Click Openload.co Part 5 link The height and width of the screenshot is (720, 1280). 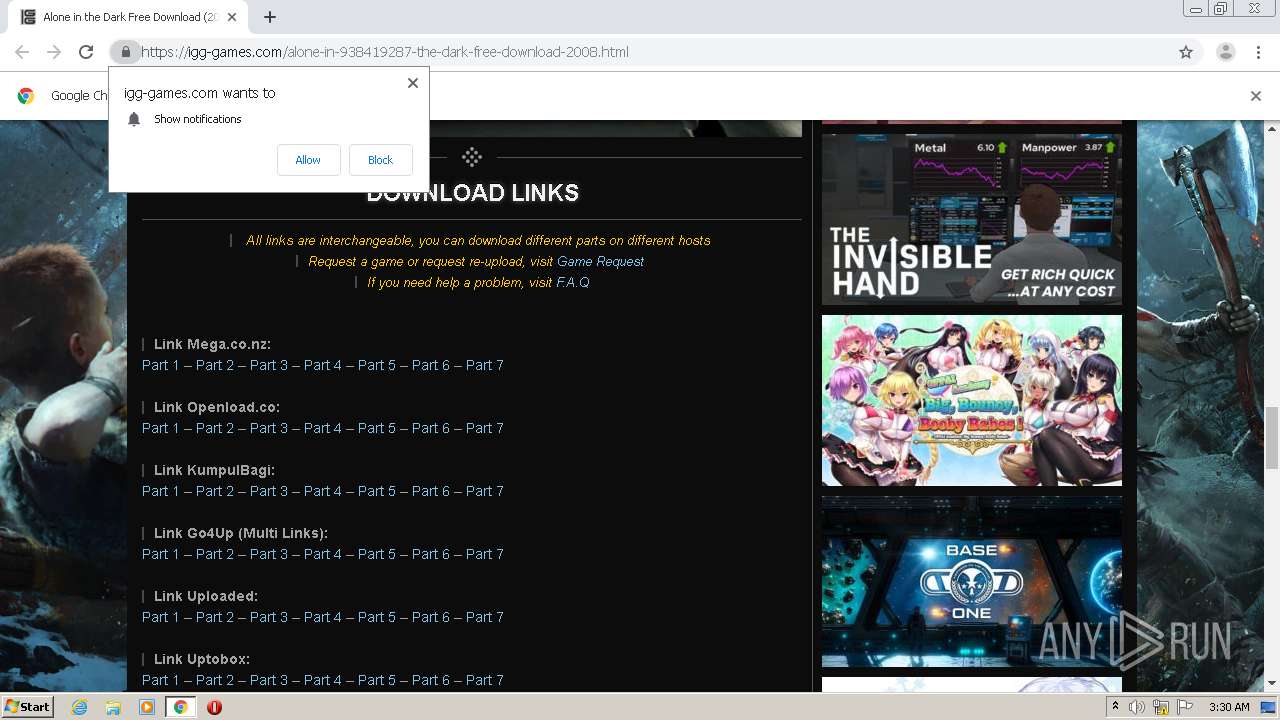[377, 428]
